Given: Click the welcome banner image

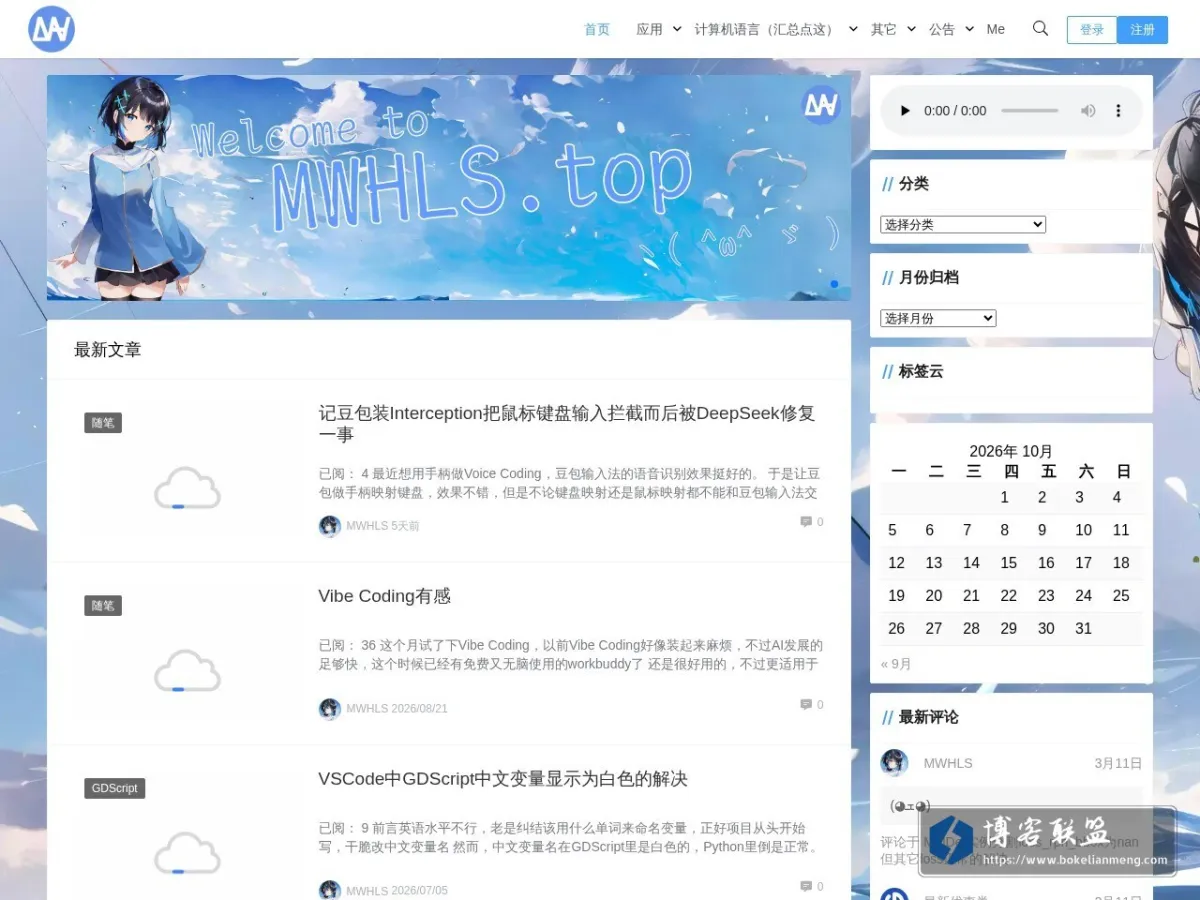Looking at the screenshot, I should pos(449,188).
